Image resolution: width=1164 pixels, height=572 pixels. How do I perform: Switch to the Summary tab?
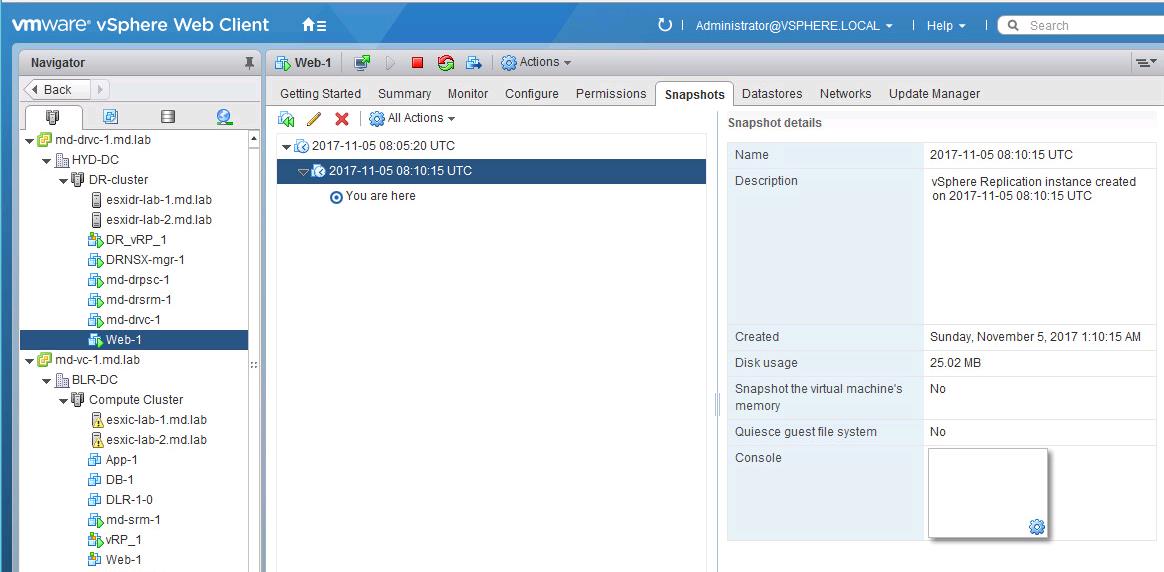coord(404,93)
